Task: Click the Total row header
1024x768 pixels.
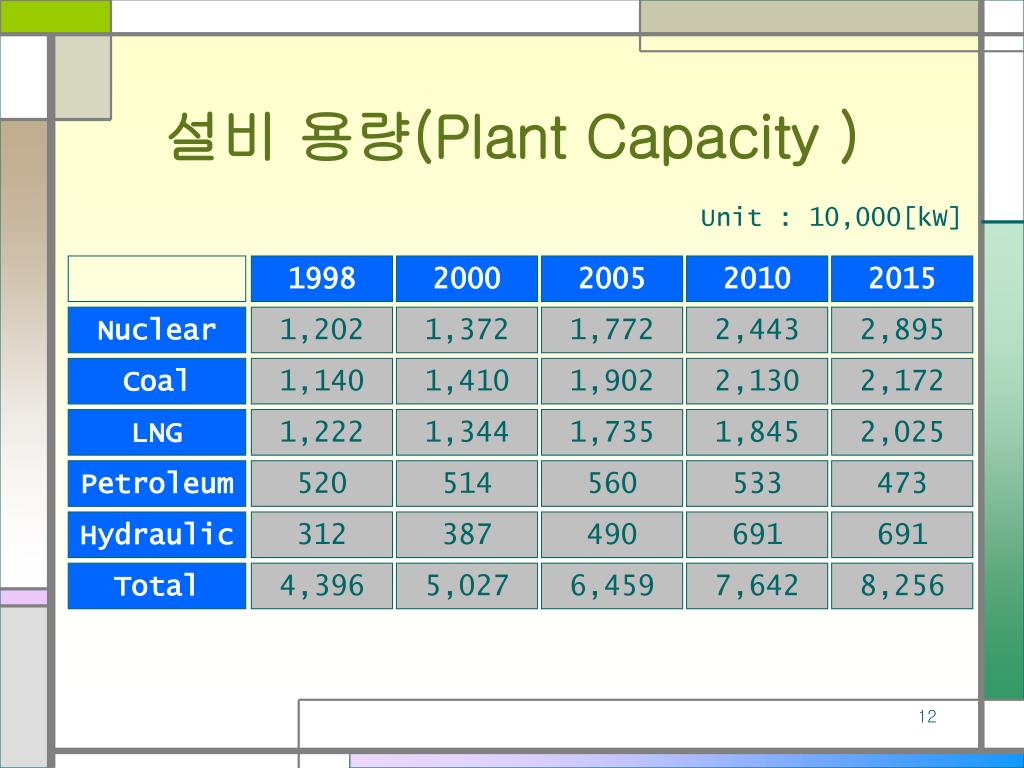Action: 157,586
